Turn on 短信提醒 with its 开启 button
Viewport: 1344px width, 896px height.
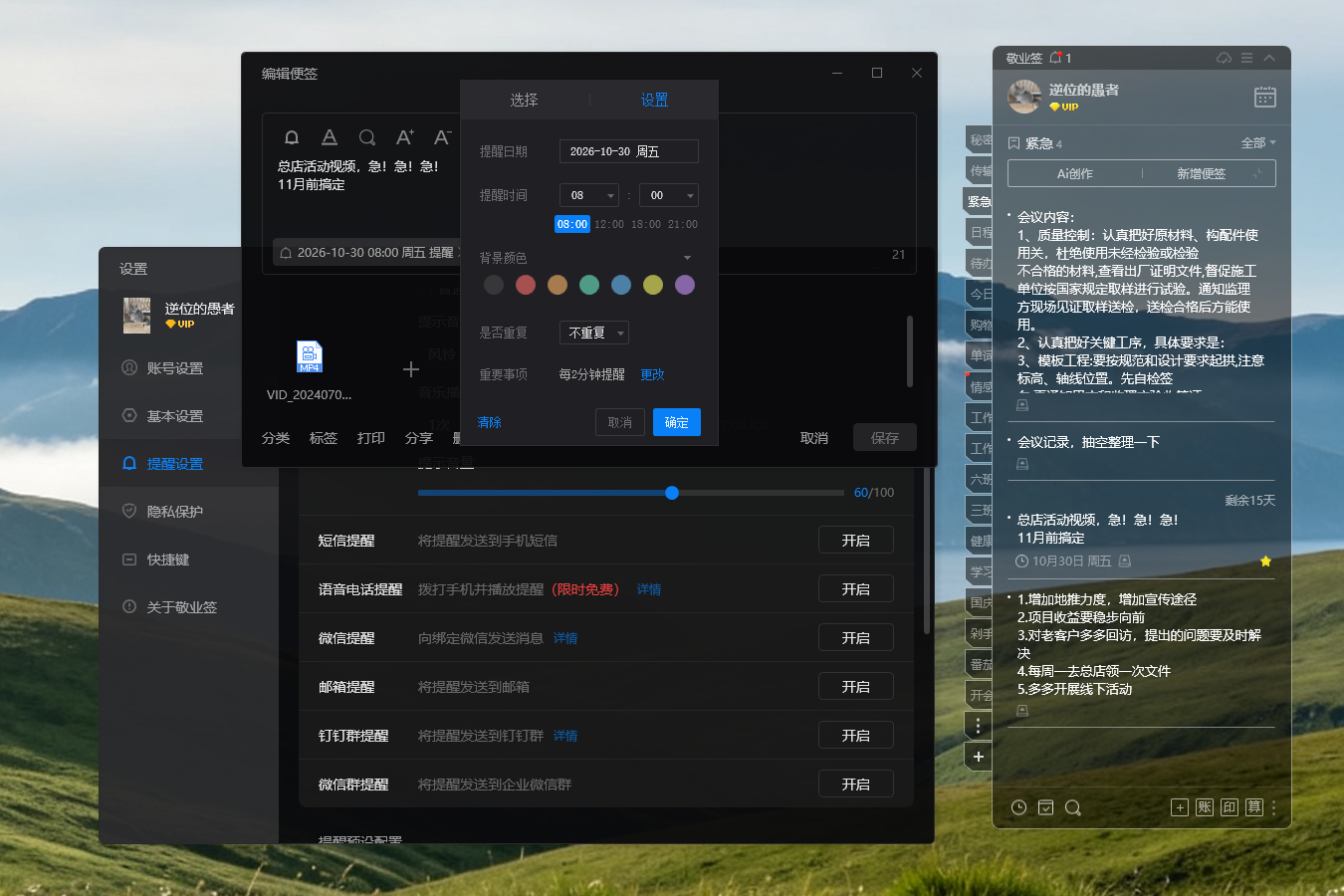coord(856,541)
